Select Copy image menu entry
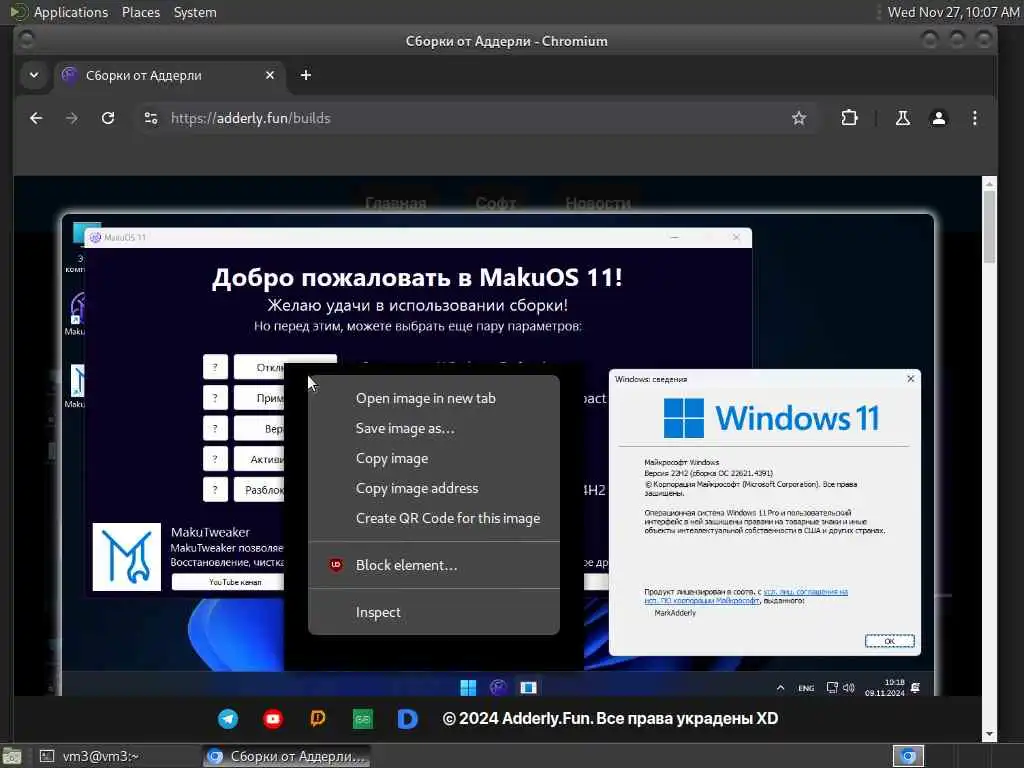The height and width of the screenshot is (768, 1024). 434,458
